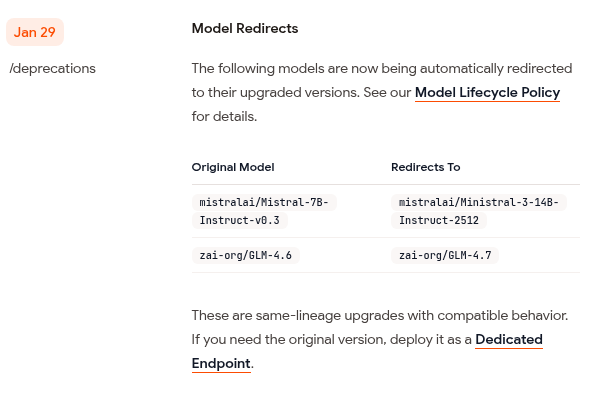
Task: Click the 'Instruct-v0.3' code segment
Action: point(240,221)
